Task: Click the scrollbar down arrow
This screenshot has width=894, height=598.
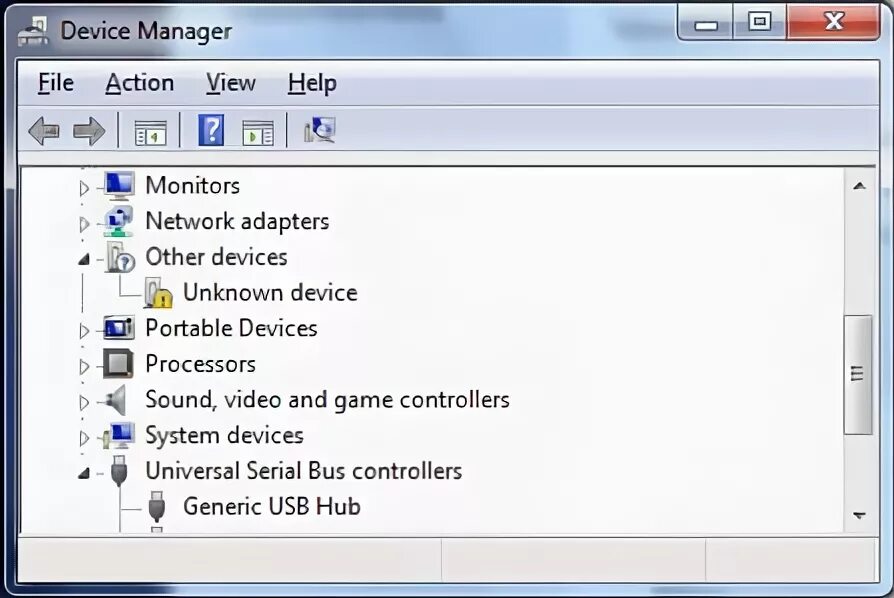Action: (859, 515)
